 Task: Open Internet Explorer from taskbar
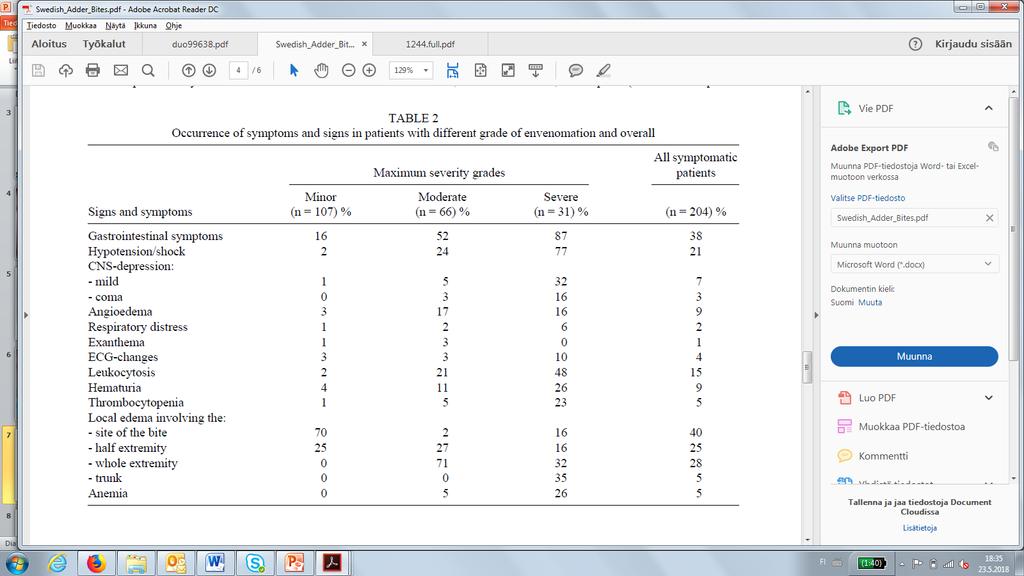point(57,562)
